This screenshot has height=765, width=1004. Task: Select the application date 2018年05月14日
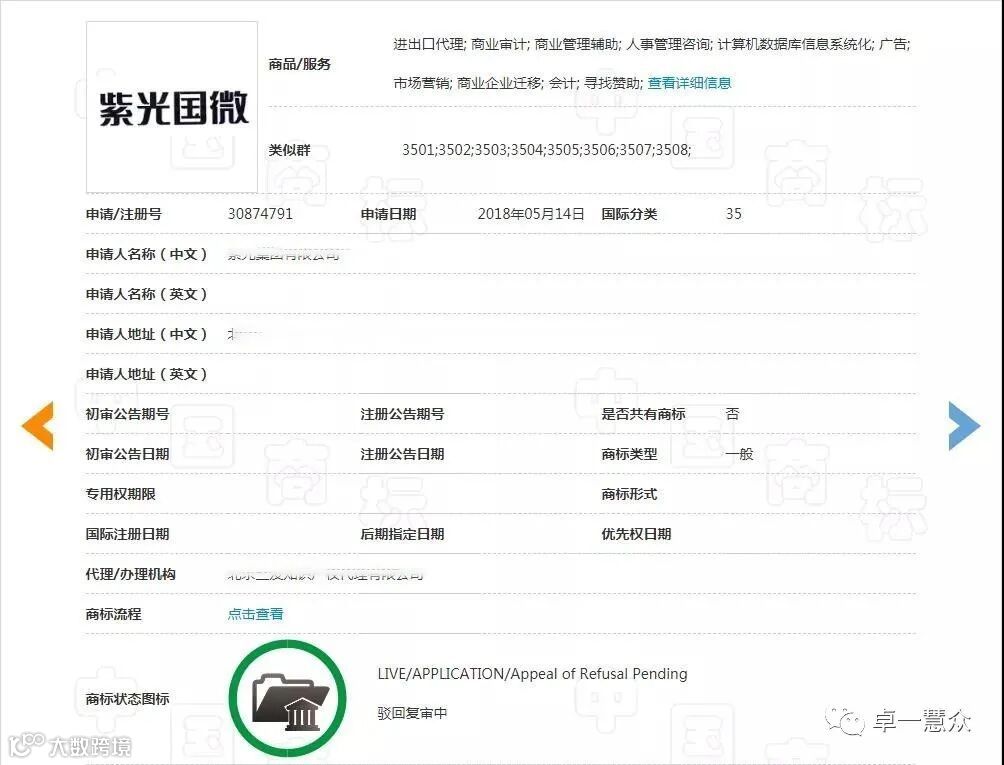coord(531,214)
